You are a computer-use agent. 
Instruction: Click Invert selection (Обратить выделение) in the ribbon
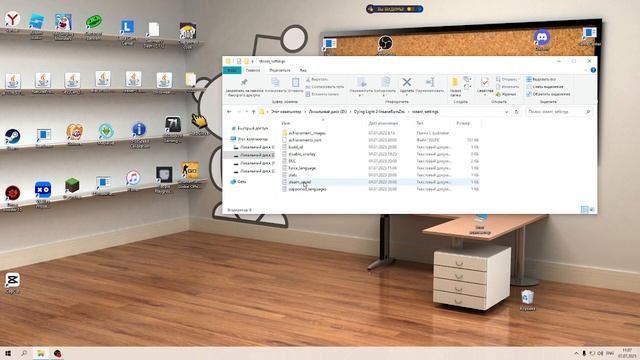click(548, 94)
